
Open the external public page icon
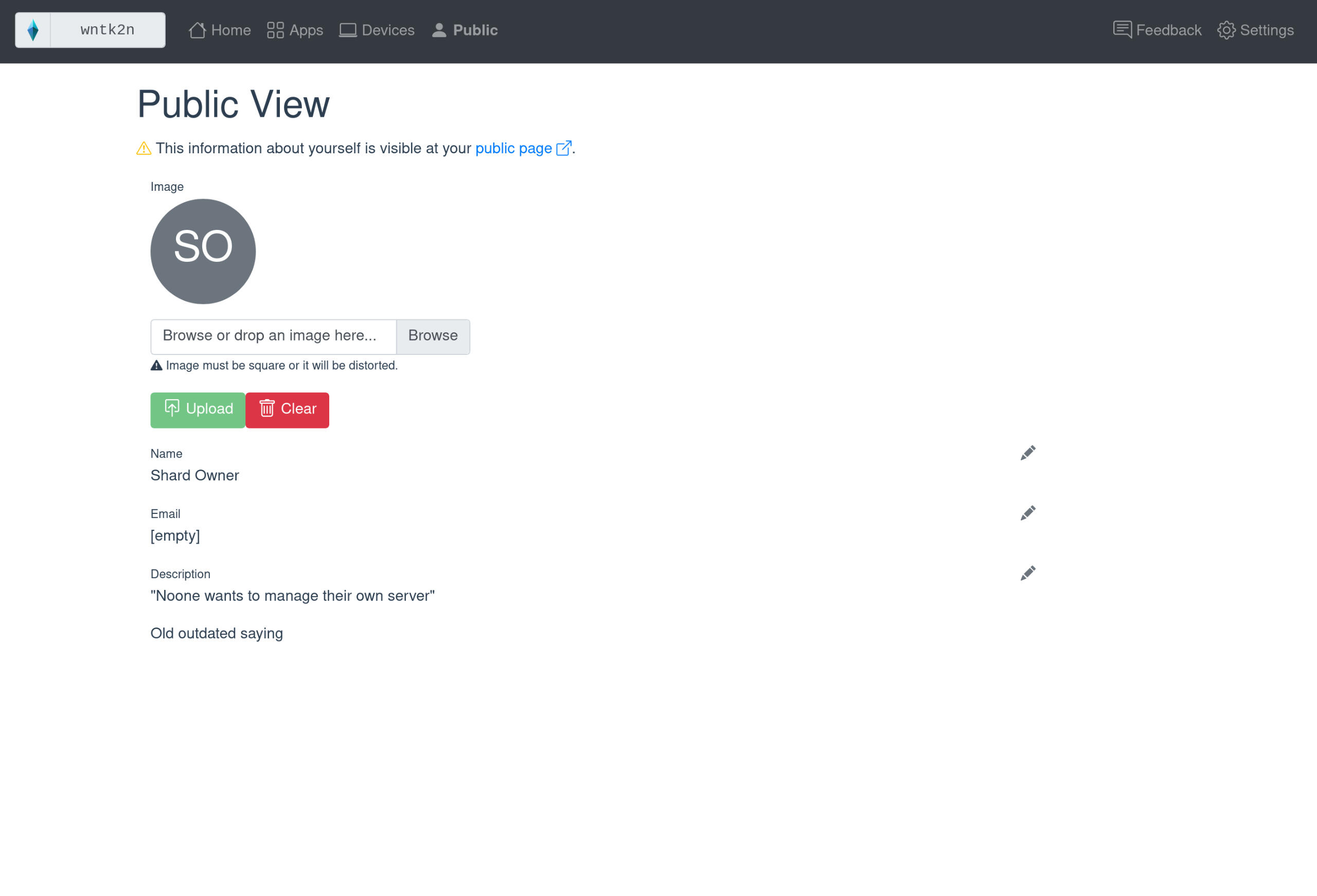(564, 148)
